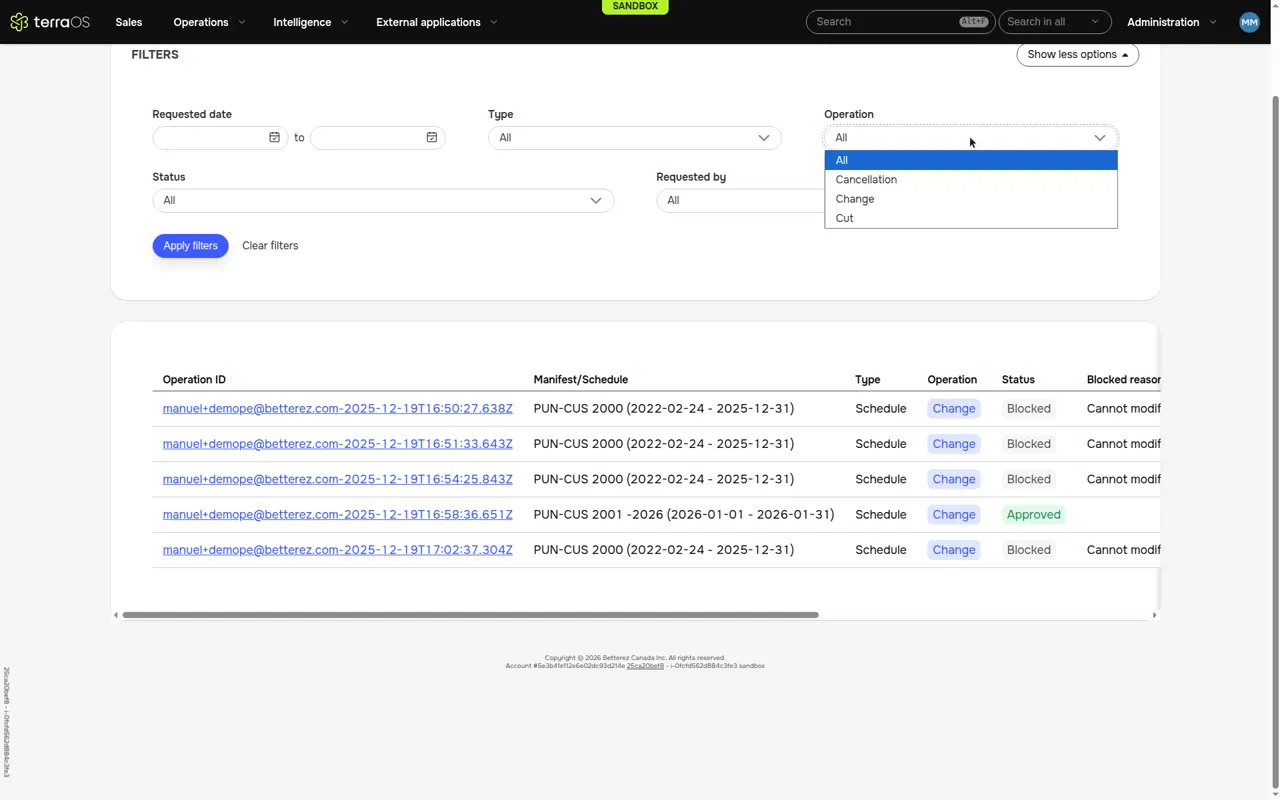
Task: Click 'PUN-CUS 2001 -2026' manifest cell
Action: [x=684, y=515]
